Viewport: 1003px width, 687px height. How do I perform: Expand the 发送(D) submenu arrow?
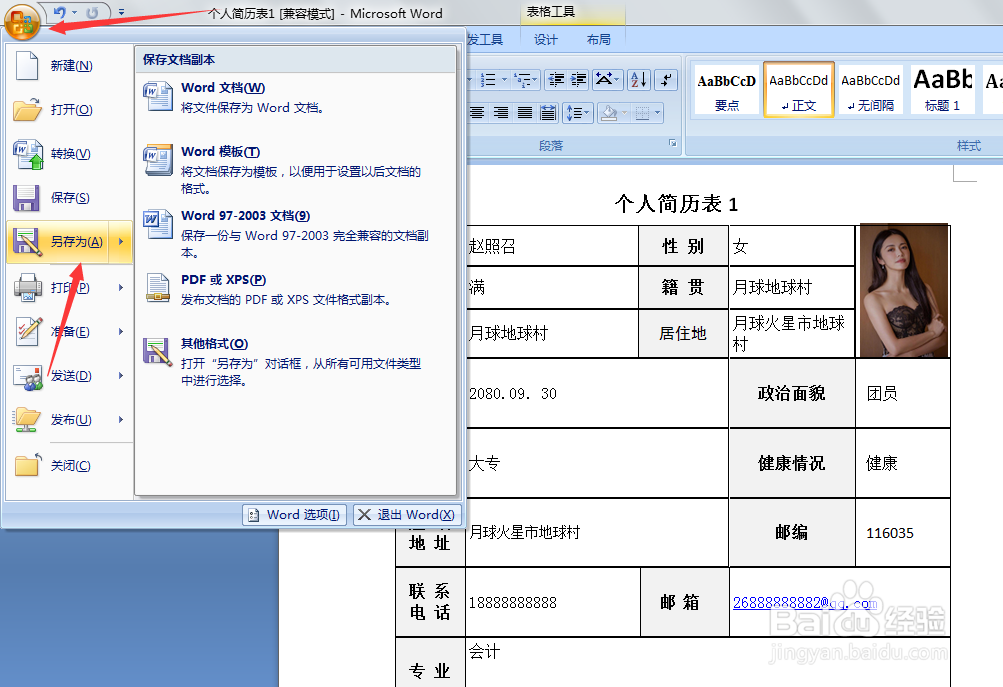pyautogui.click(x=120, y=375)
